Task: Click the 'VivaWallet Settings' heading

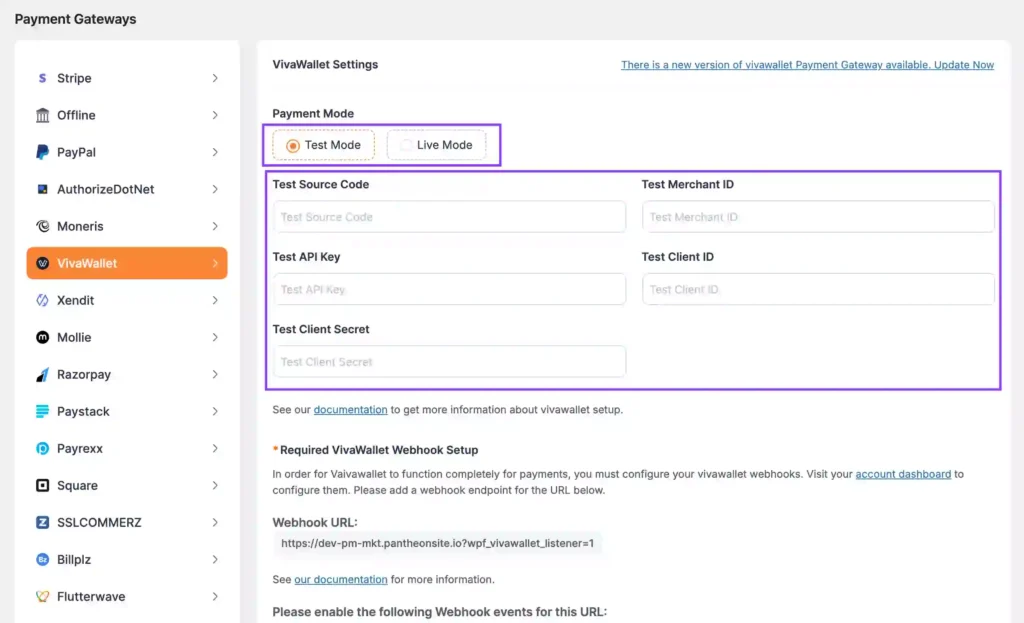Action: (x=325, y=64)
